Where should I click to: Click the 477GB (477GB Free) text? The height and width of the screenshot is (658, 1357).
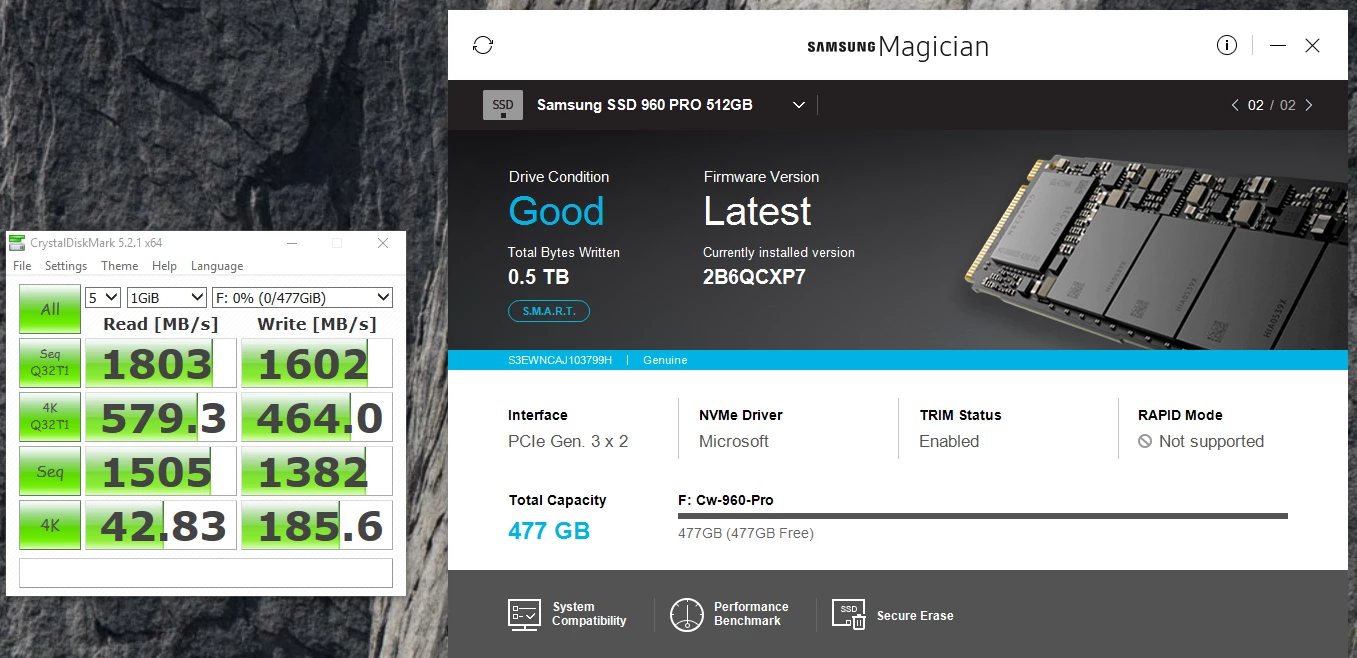coord(746,533)
